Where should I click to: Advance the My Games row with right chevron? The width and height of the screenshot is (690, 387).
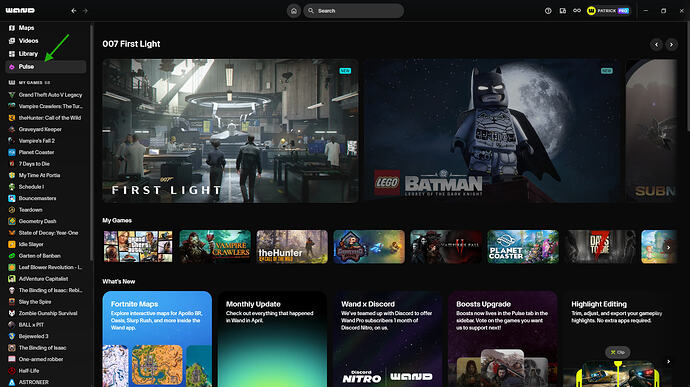[x=668, y=247]
